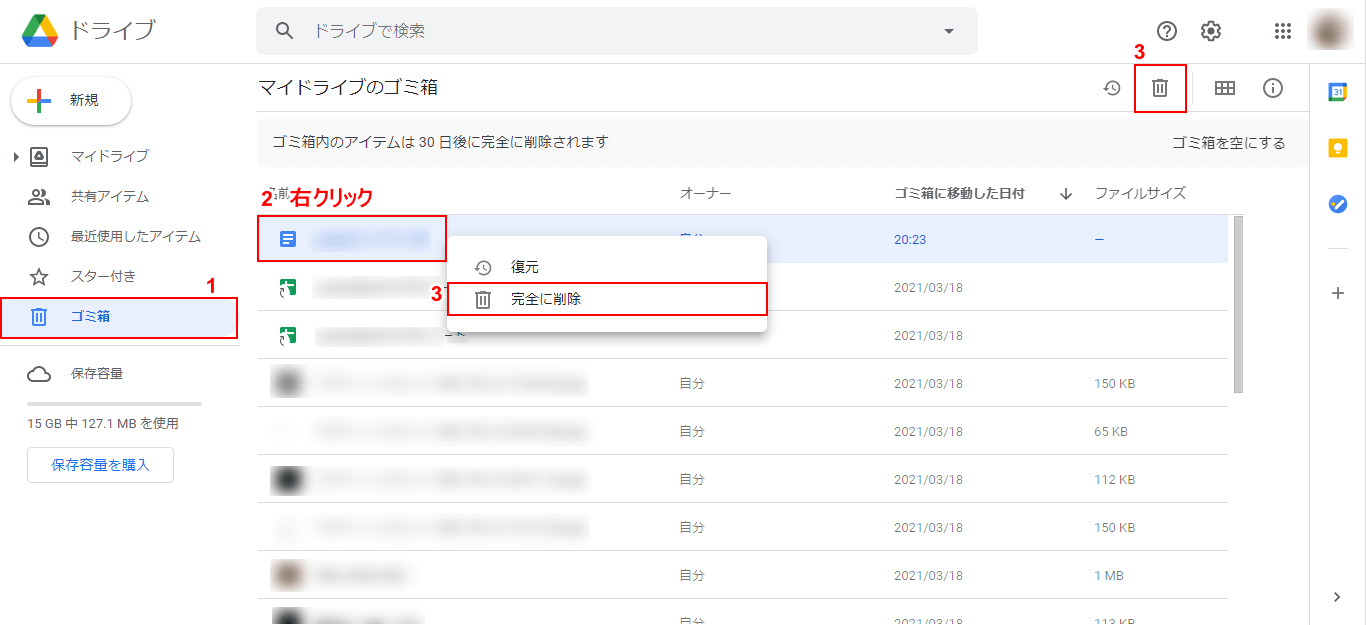Click the trash delete forever icon in toolbar
This screenshot has height=625, width=1366.
pyautogui.click(x=1160, y=88)
